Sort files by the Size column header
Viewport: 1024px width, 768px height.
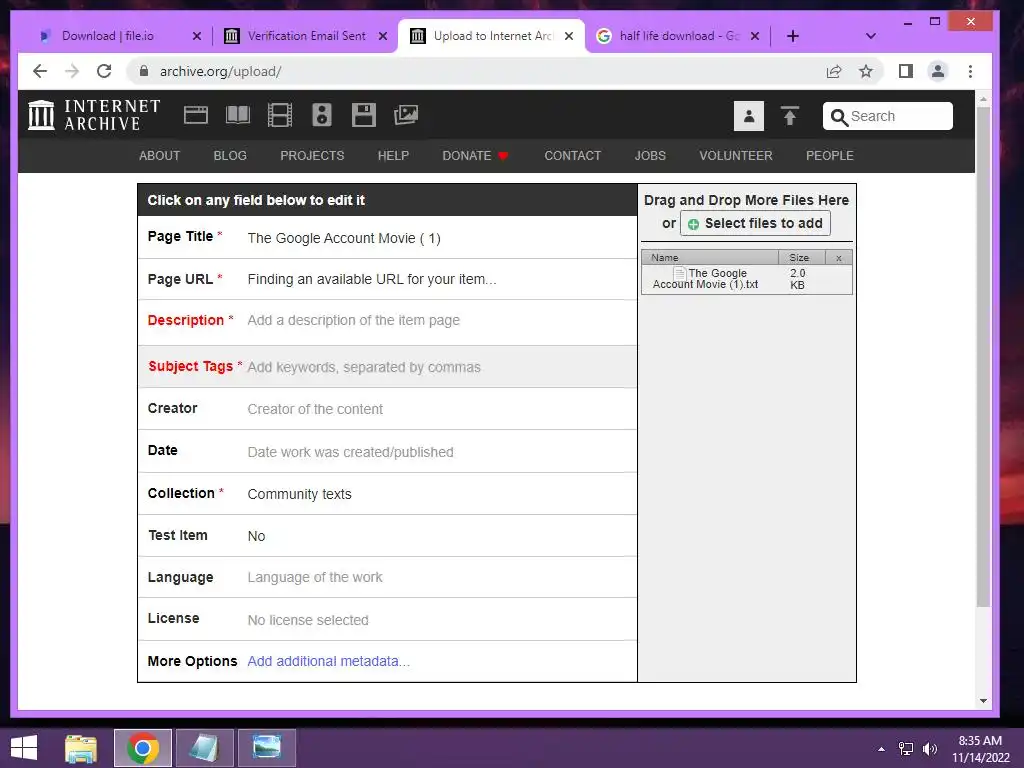point(802,258)
